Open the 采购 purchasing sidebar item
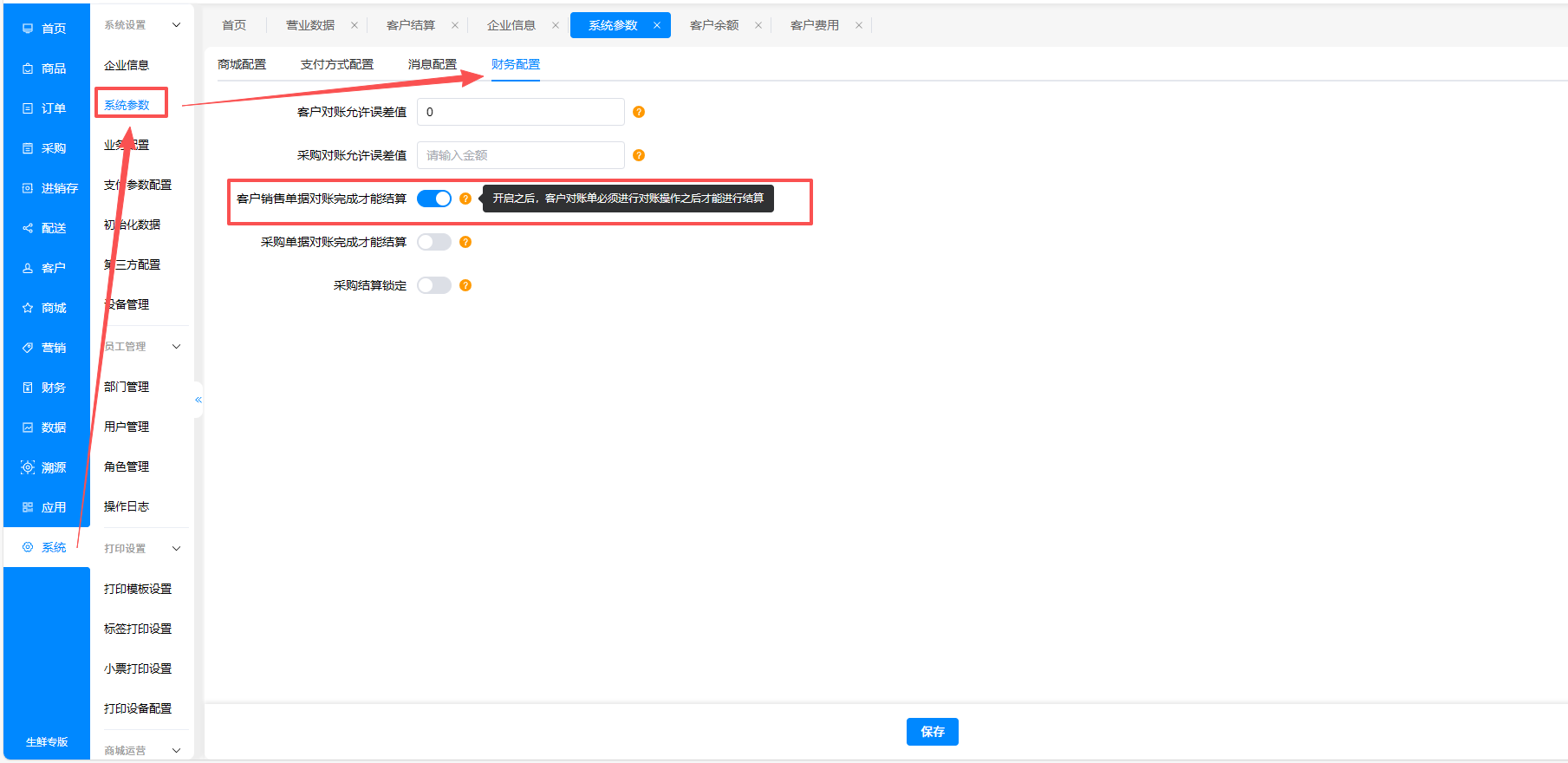The image size is (1568, 763). tap(45, 148)
